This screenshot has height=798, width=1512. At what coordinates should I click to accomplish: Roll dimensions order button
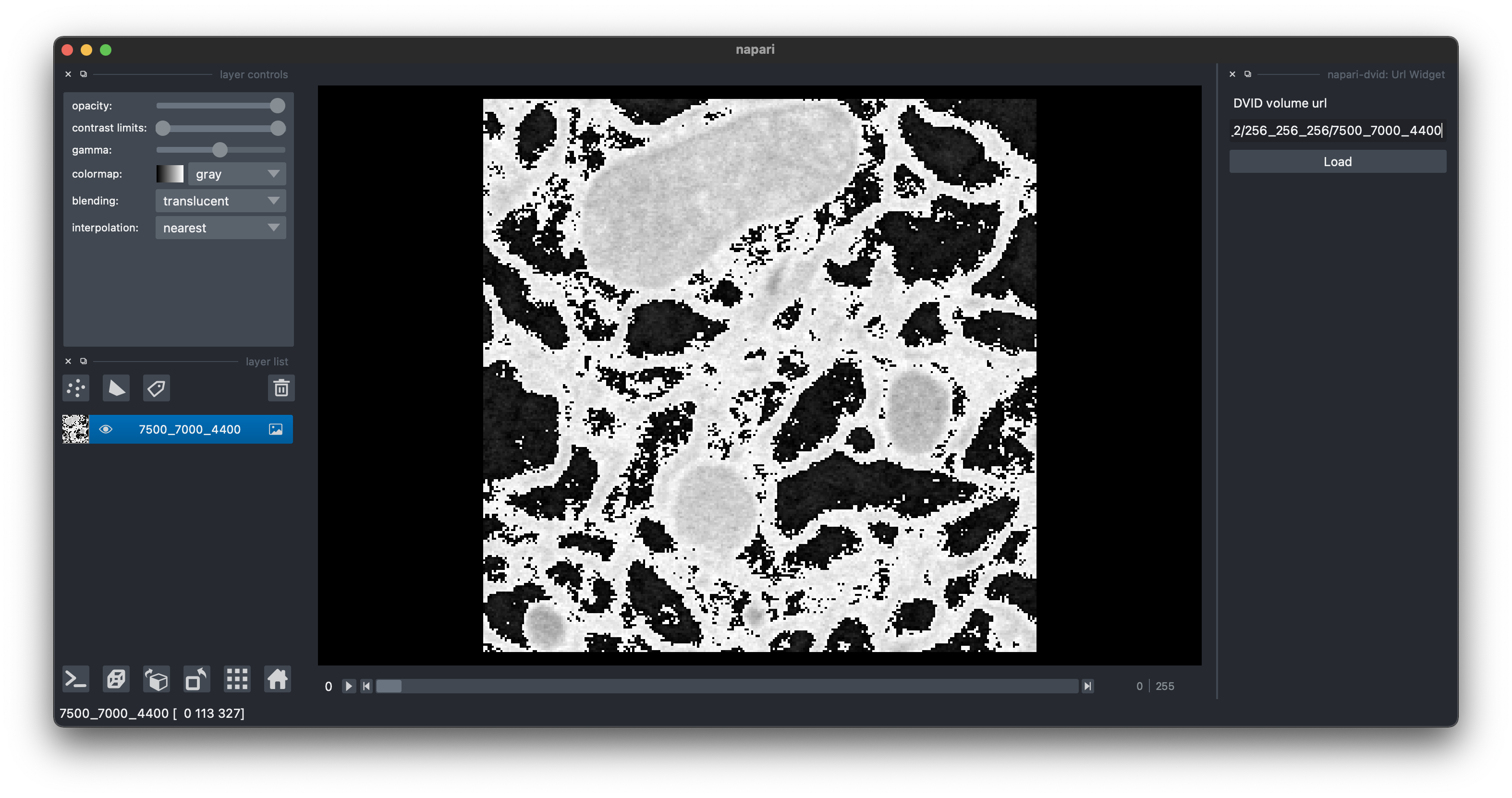coord(156,679)
